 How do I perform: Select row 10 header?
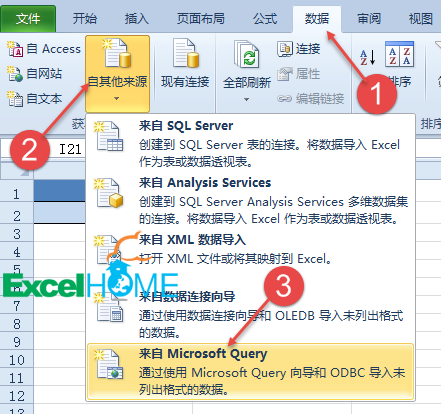[17, 360]
